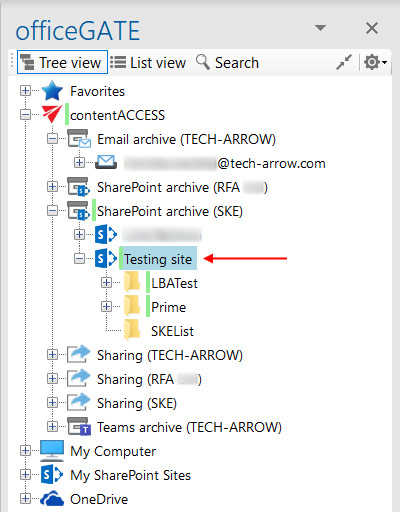Image resolution: width=400 pixels, height=512 pixels.
Task: Click the unpin pane icon in the toolbar
Action: (344, 62)
